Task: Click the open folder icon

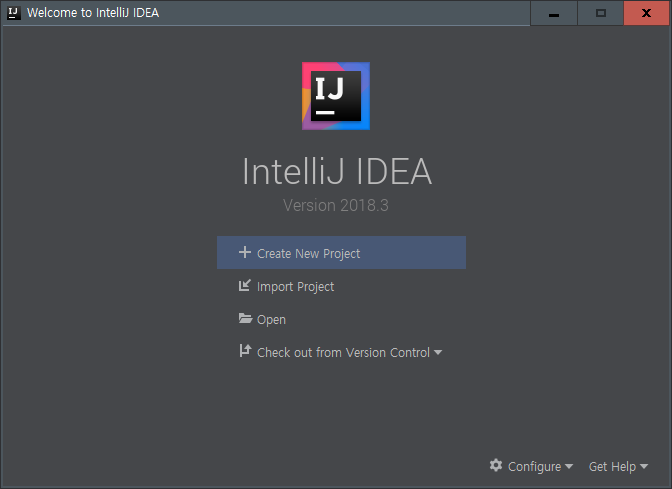Action: coord(245,319)
